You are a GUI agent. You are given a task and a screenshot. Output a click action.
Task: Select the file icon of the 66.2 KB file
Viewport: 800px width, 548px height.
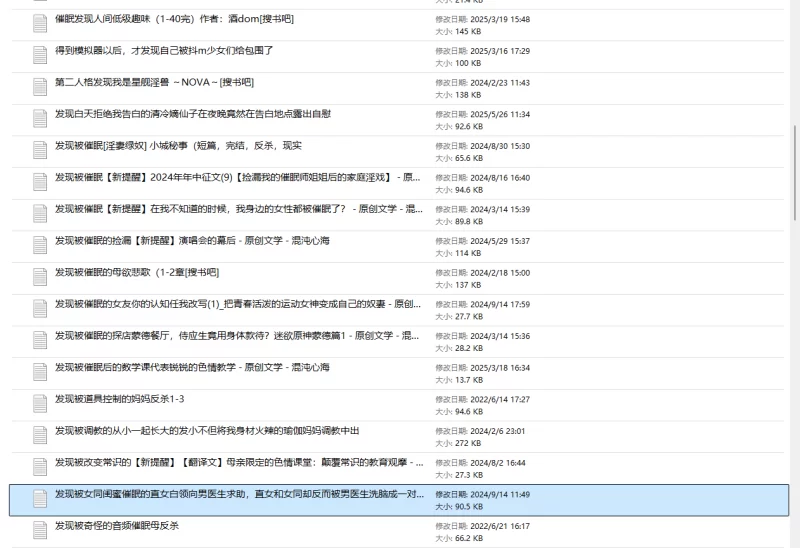[x=40, y=530]
